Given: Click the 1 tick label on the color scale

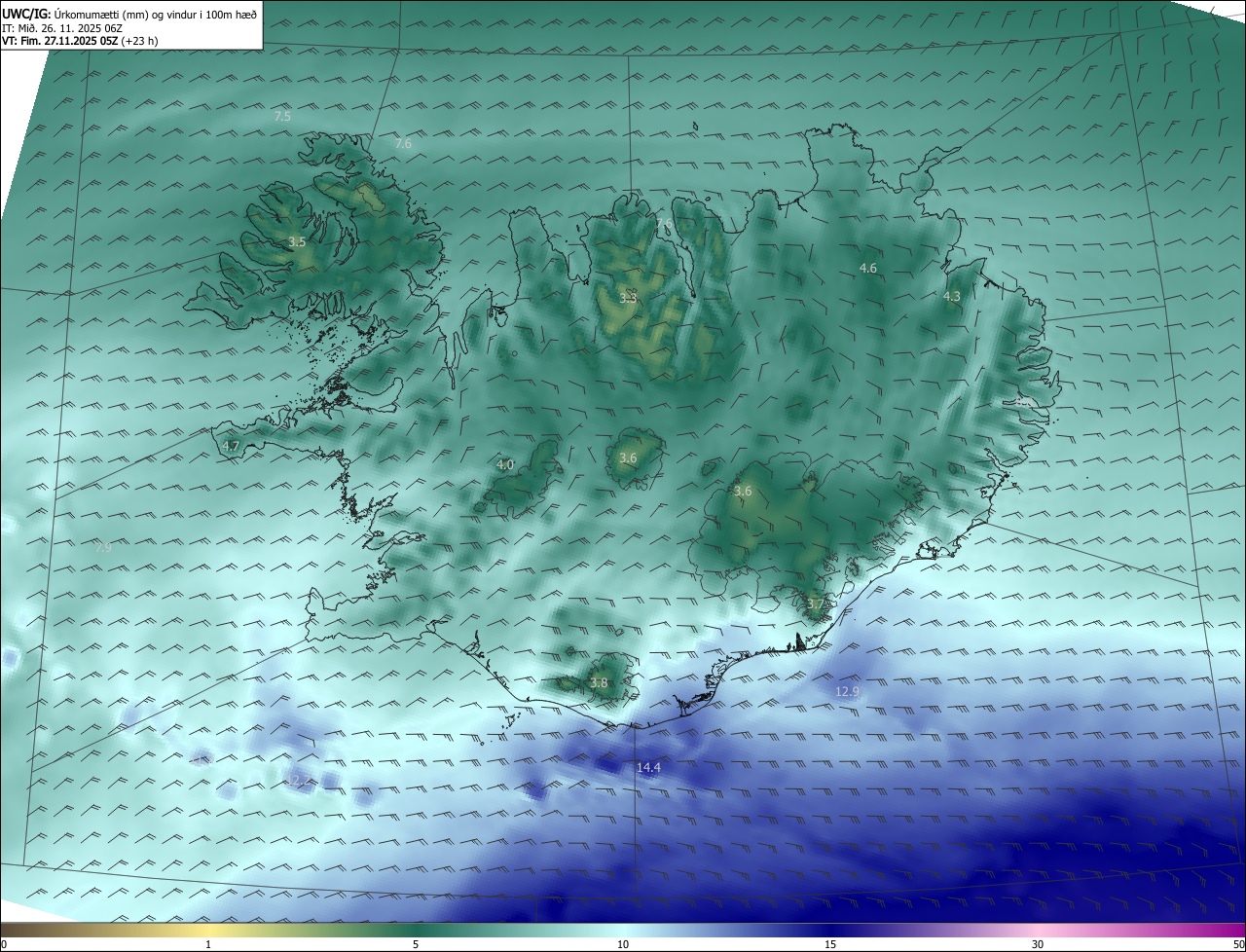Looking at the screenshot, I should click(x=208, y=944).
